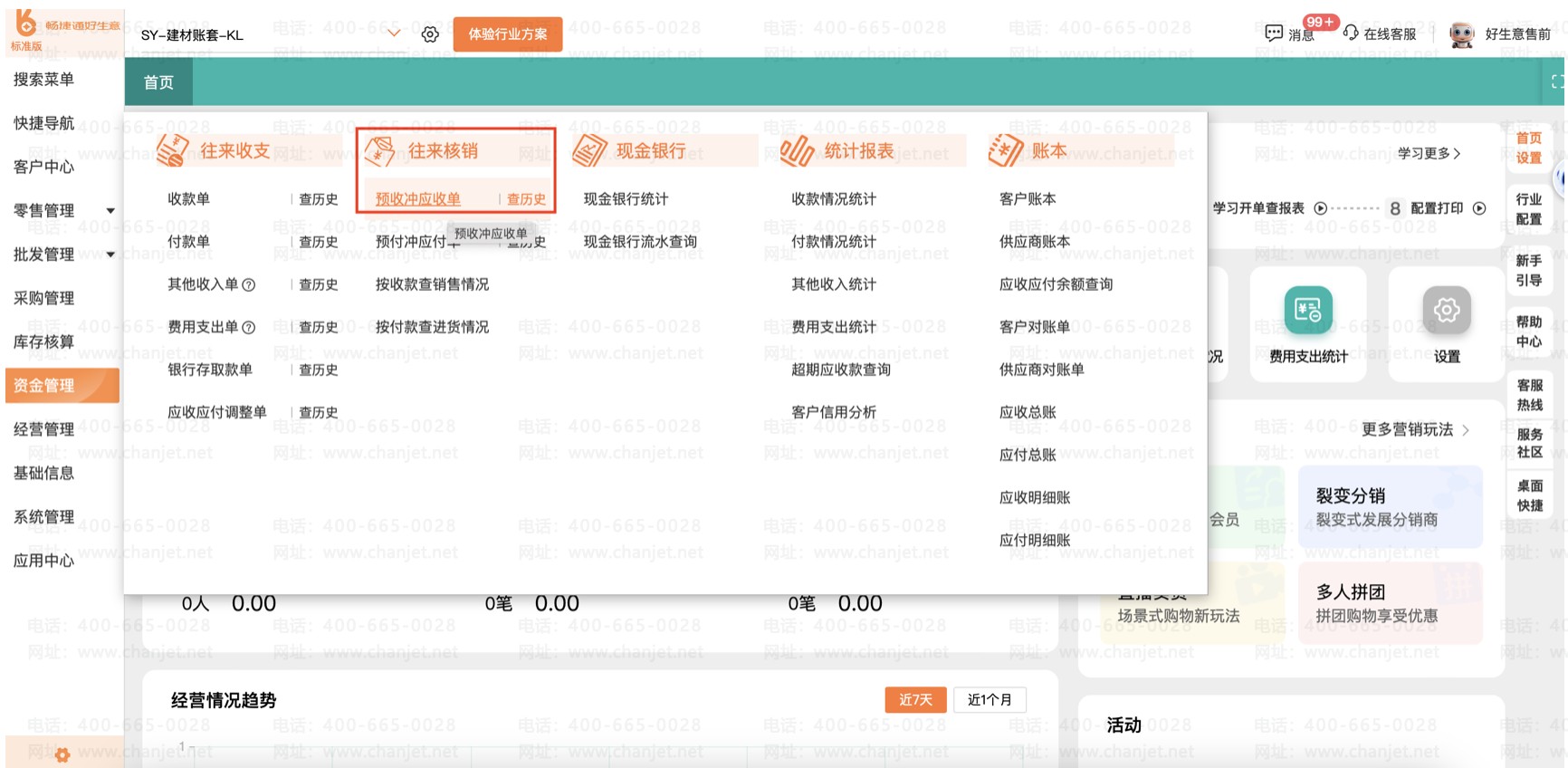Select the 近1个月 range button
This screenshot has height=768, width=1568.
pos(990,699)
